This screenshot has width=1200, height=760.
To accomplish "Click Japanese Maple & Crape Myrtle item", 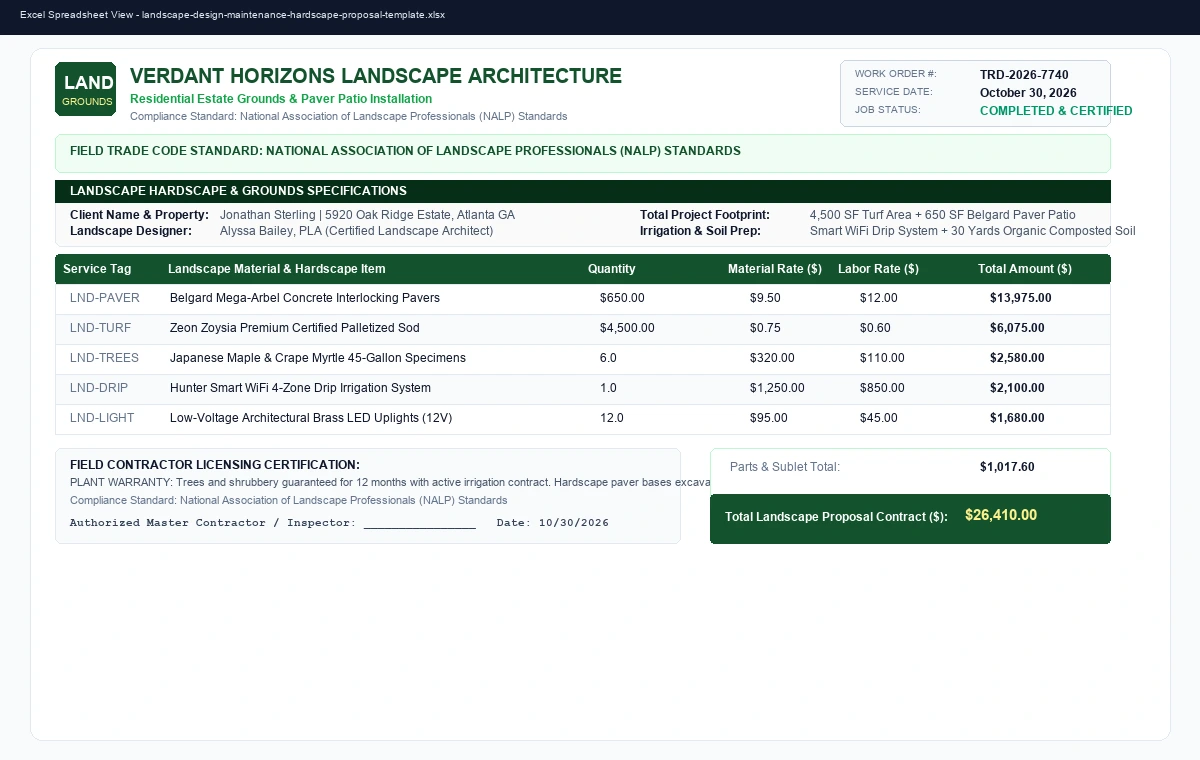I will (318, 358).
